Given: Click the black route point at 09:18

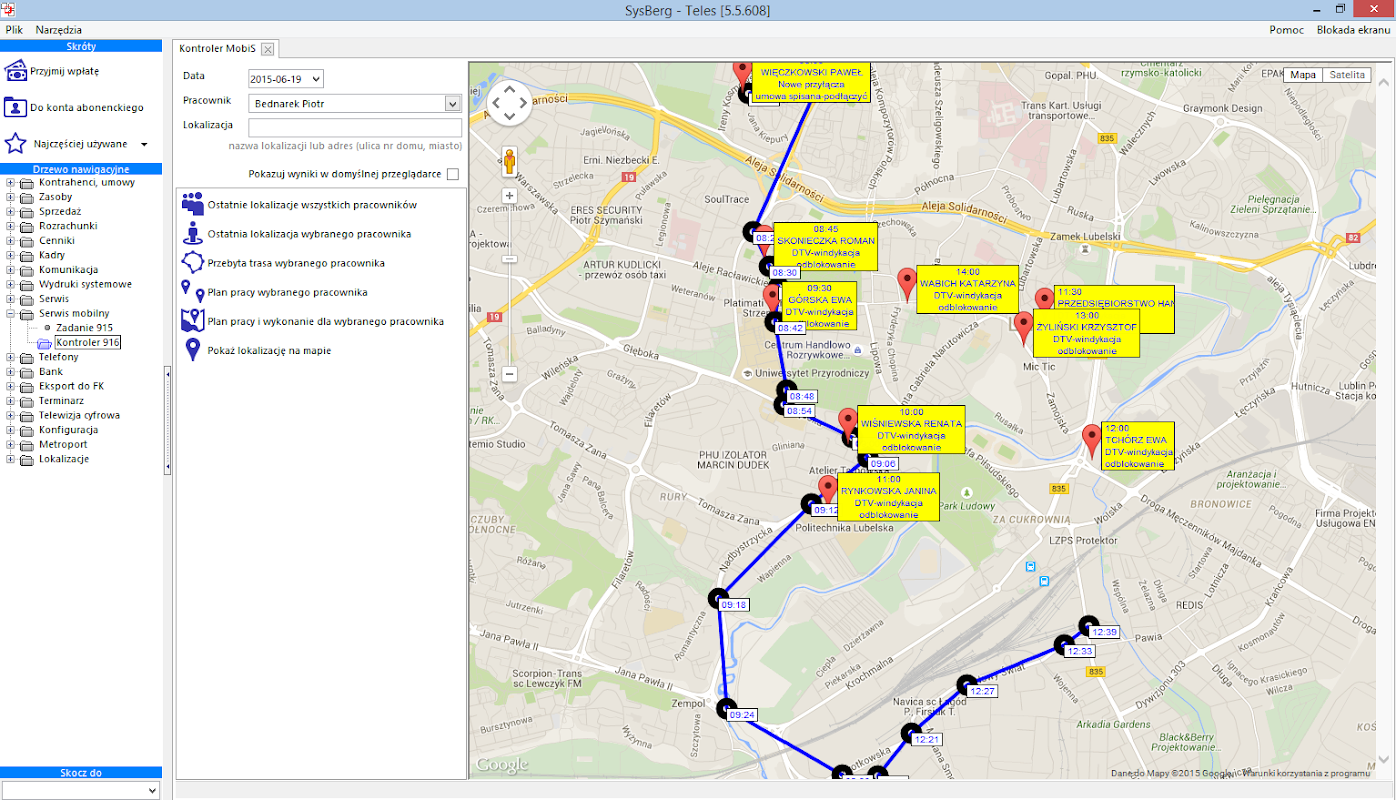Looking at the screenshot, I should coord(718,598).
